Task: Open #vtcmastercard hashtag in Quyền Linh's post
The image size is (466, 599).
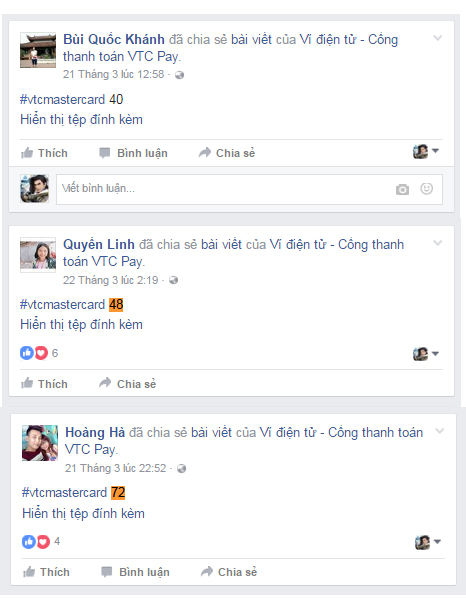Action: click(62, 304)
